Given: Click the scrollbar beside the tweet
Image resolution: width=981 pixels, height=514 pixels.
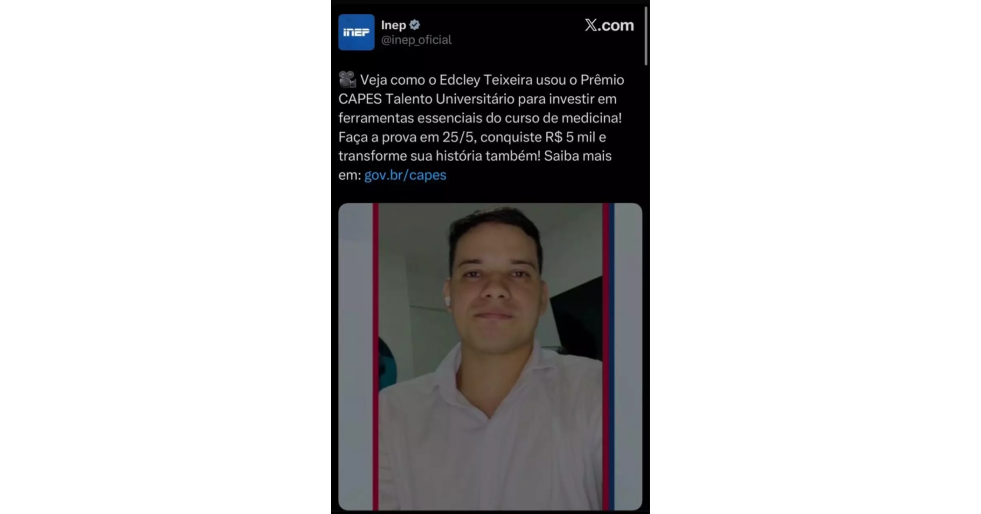Looking at the screenshot, I should click(646, 36).
